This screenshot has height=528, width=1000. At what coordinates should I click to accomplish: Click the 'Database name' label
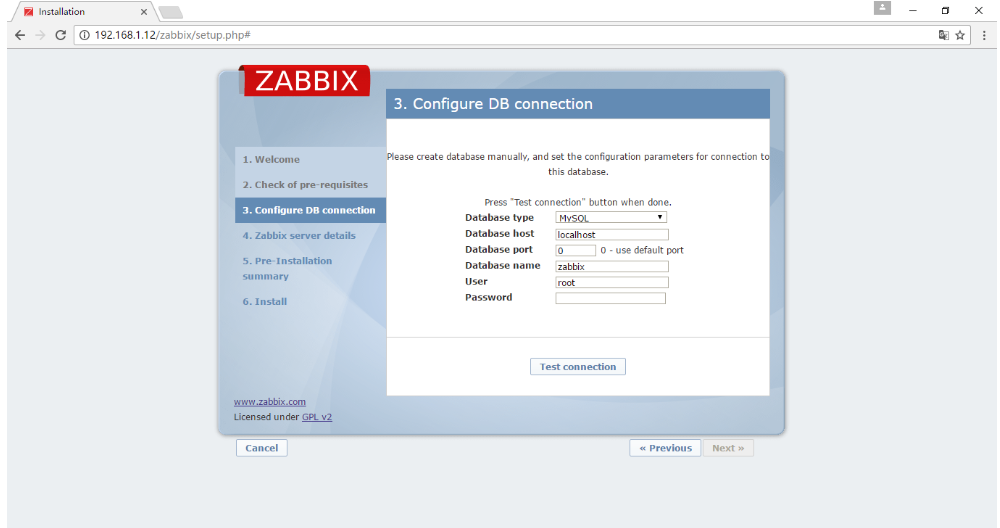point(503,265)
